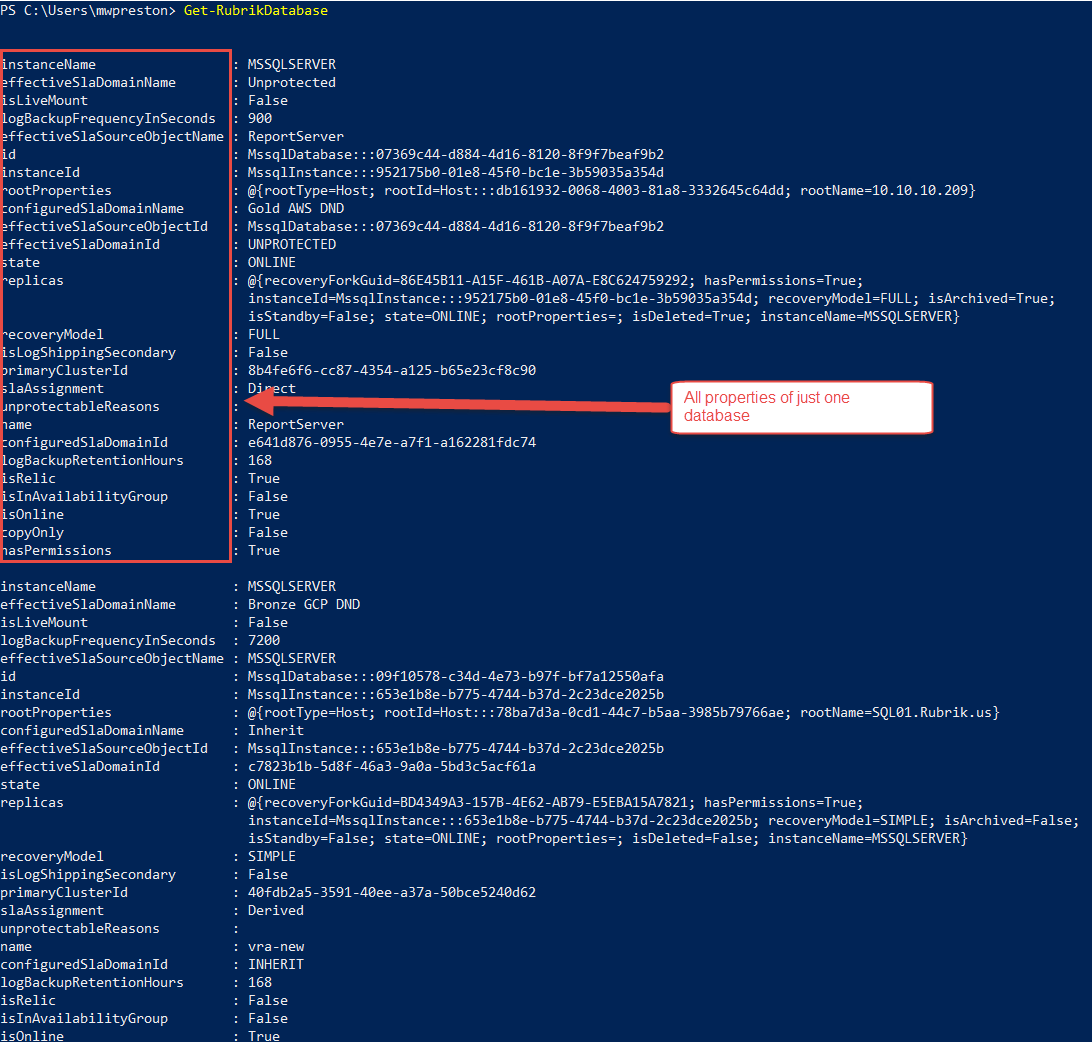This screenshot has height=1042, width=1092.
Task: Select the 'Derived' slaAssignment value
Action: pyautogui.click(x=276, y=911)
